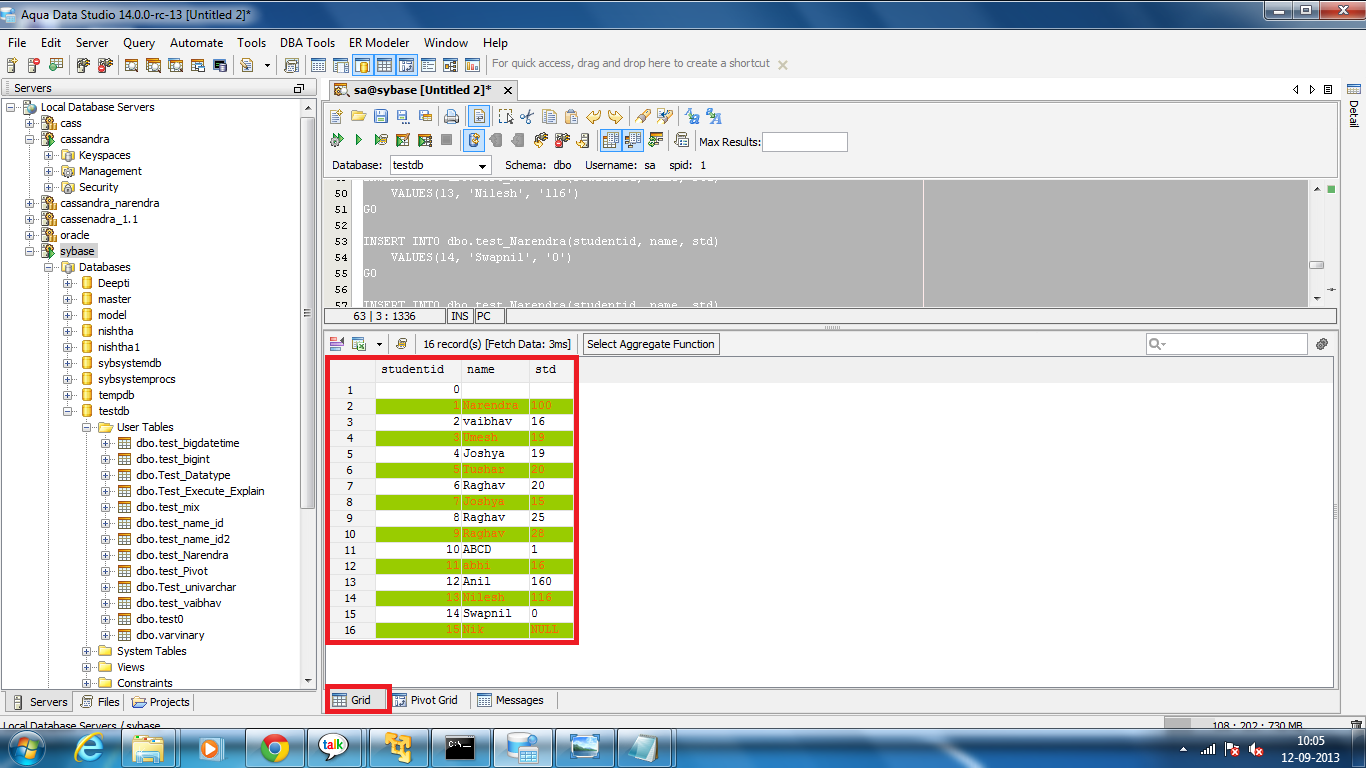Click the SQL editor vertical scrollbar

coord(1316,264)
